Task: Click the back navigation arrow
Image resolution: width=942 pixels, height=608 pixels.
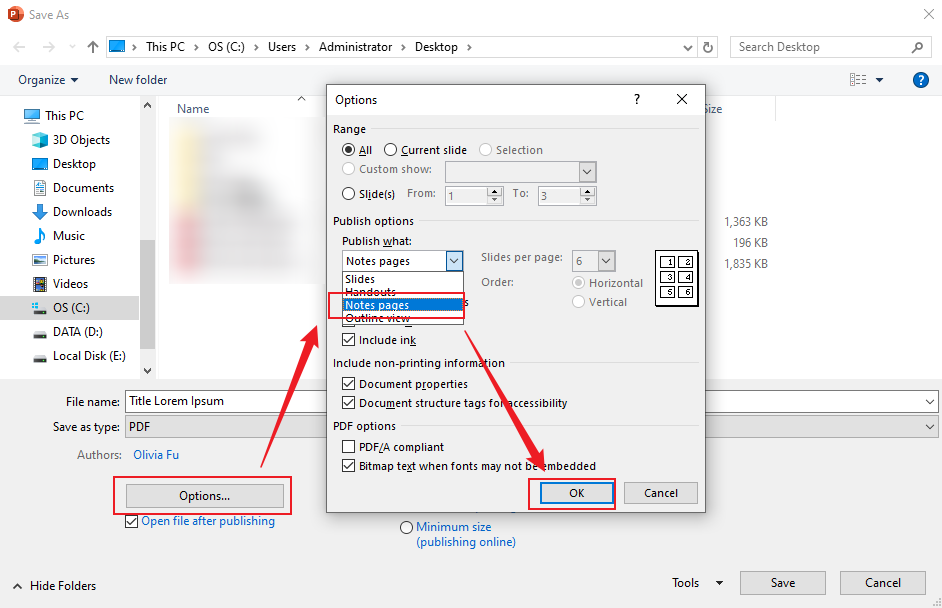Action: coord(19,46)
